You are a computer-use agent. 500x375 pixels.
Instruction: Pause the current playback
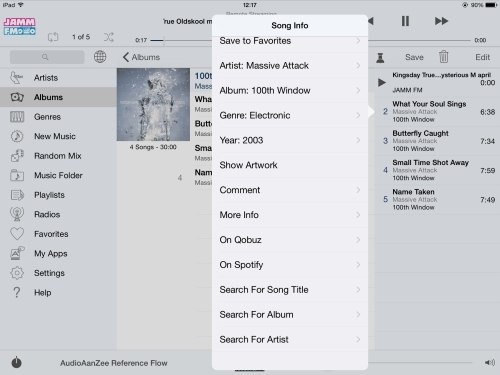(405, 21)
